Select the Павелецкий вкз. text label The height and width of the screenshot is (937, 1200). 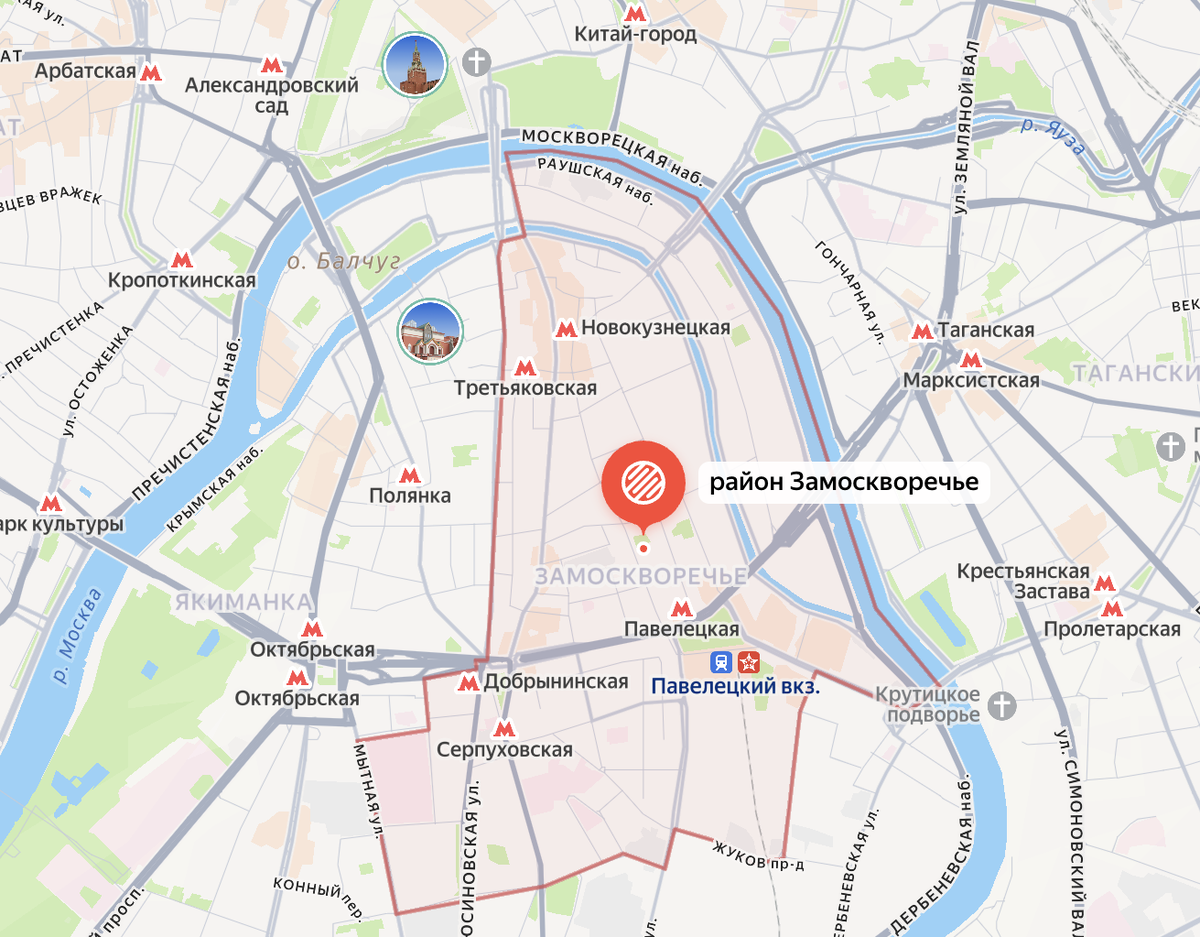pyautogui.click(x=736, y=687)
